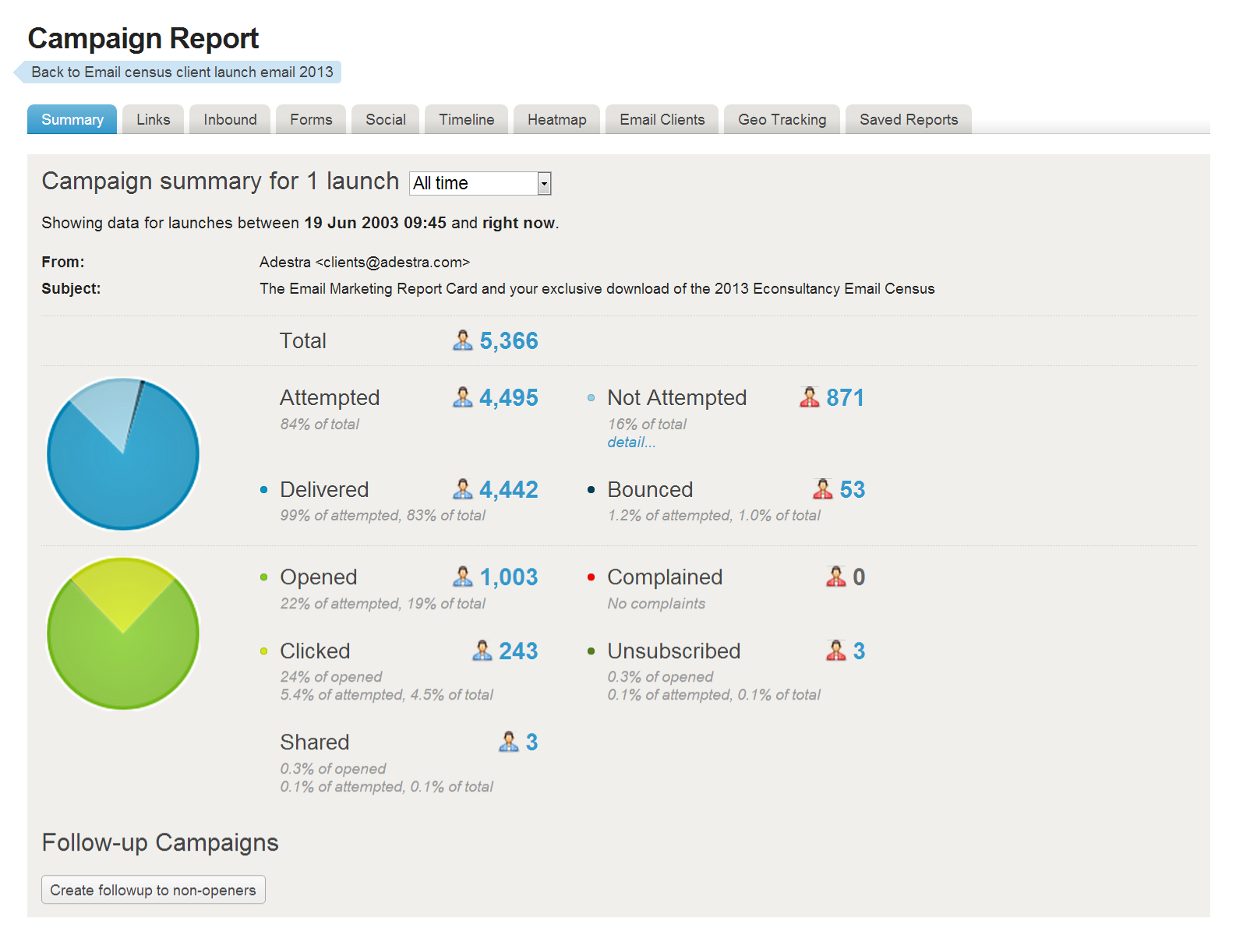Select the Saved Reports tab
Screen dimensions: 1236x952
(908, 120)
